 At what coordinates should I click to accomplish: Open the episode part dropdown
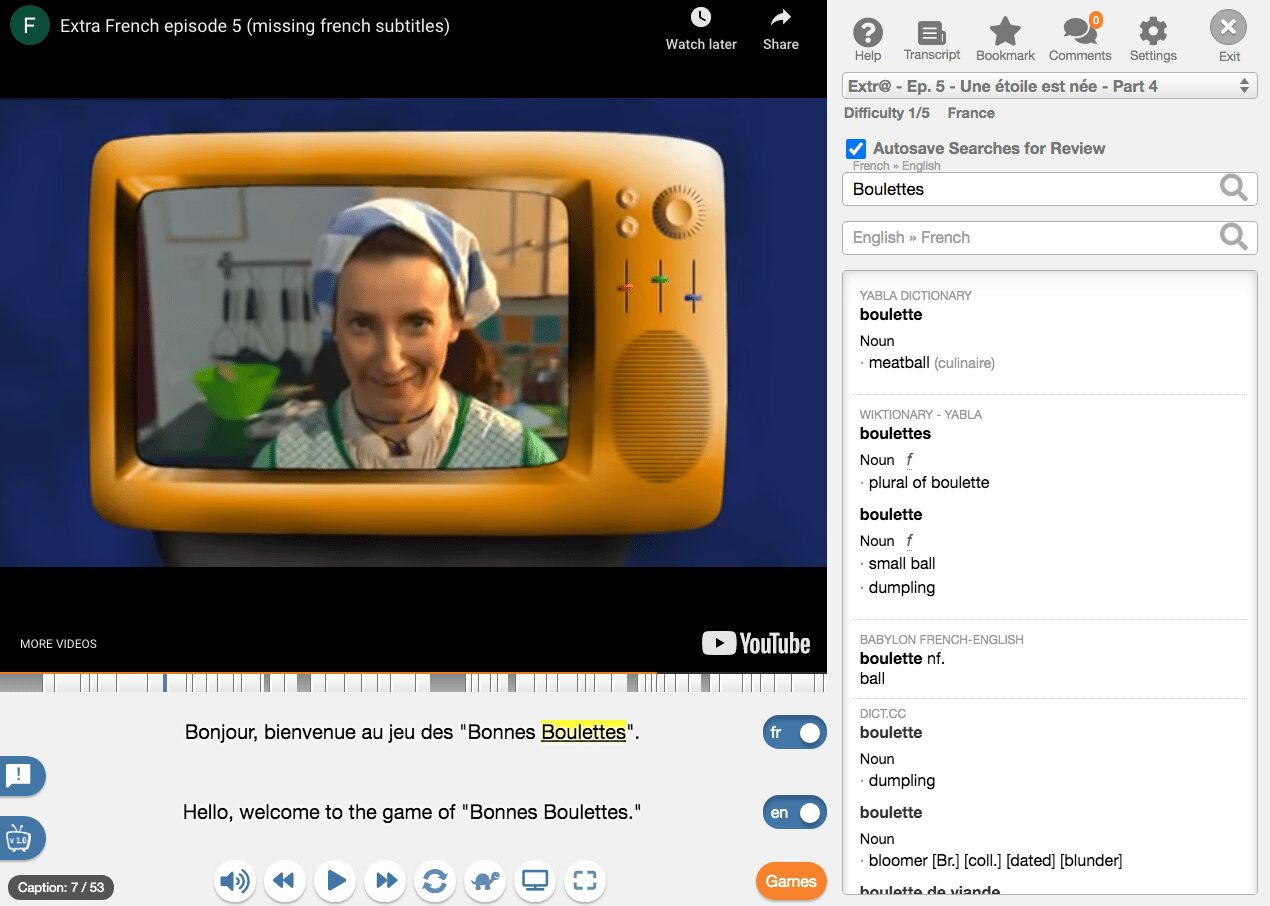[1049, 86]
